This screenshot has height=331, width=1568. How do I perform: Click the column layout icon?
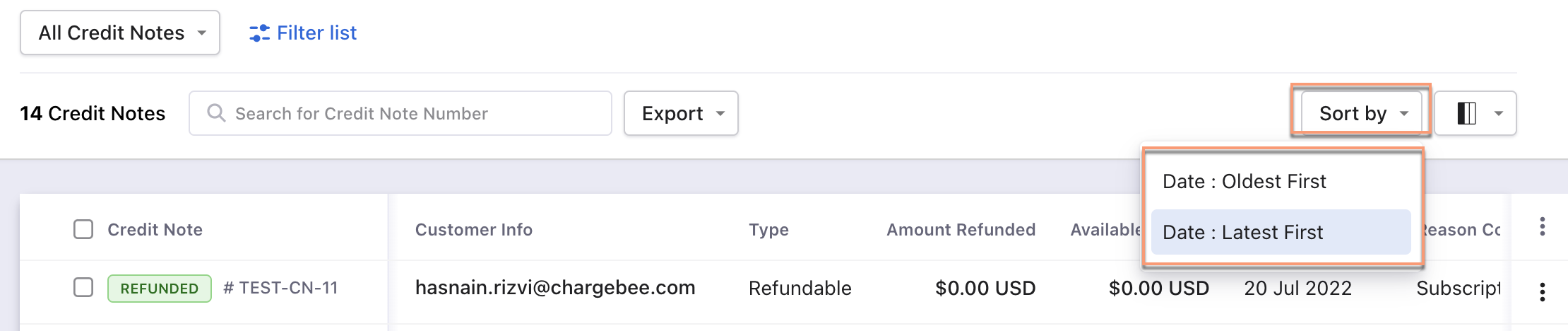[1466, 113]
